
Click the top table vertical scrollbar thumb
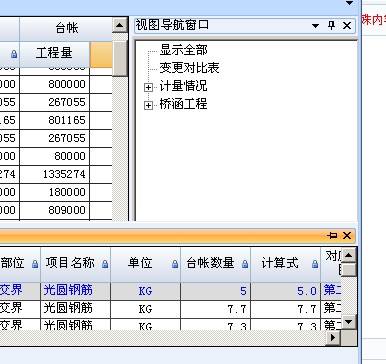click(119, 59)
